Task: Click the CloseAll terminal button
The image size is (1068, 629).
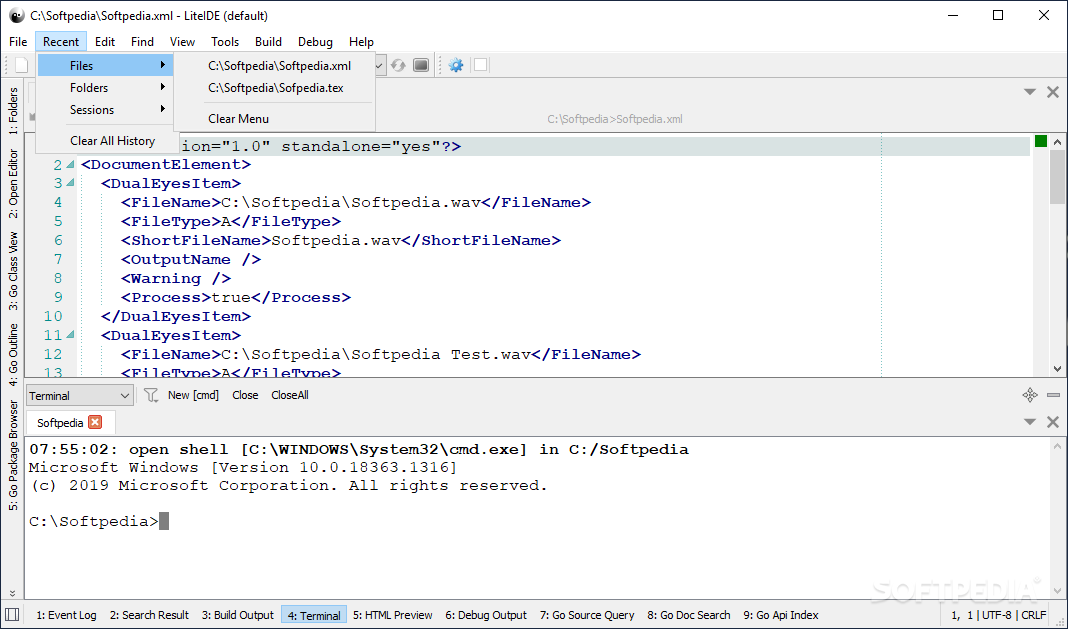Action: 289,395
